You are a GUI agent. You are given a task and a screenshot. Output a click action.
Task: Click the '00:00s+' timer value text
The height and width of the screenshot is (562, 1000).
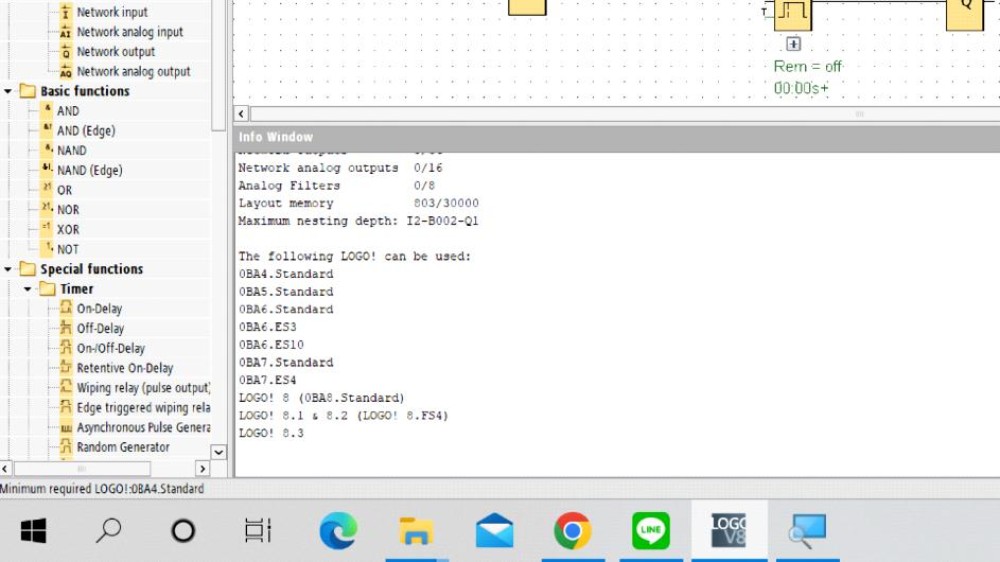(x=801, y=88)
